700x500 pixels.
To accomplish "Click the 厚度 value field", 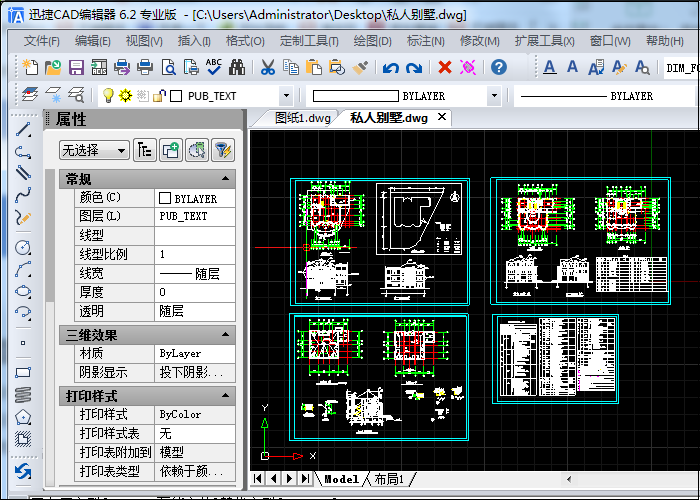I will [195, 292].
